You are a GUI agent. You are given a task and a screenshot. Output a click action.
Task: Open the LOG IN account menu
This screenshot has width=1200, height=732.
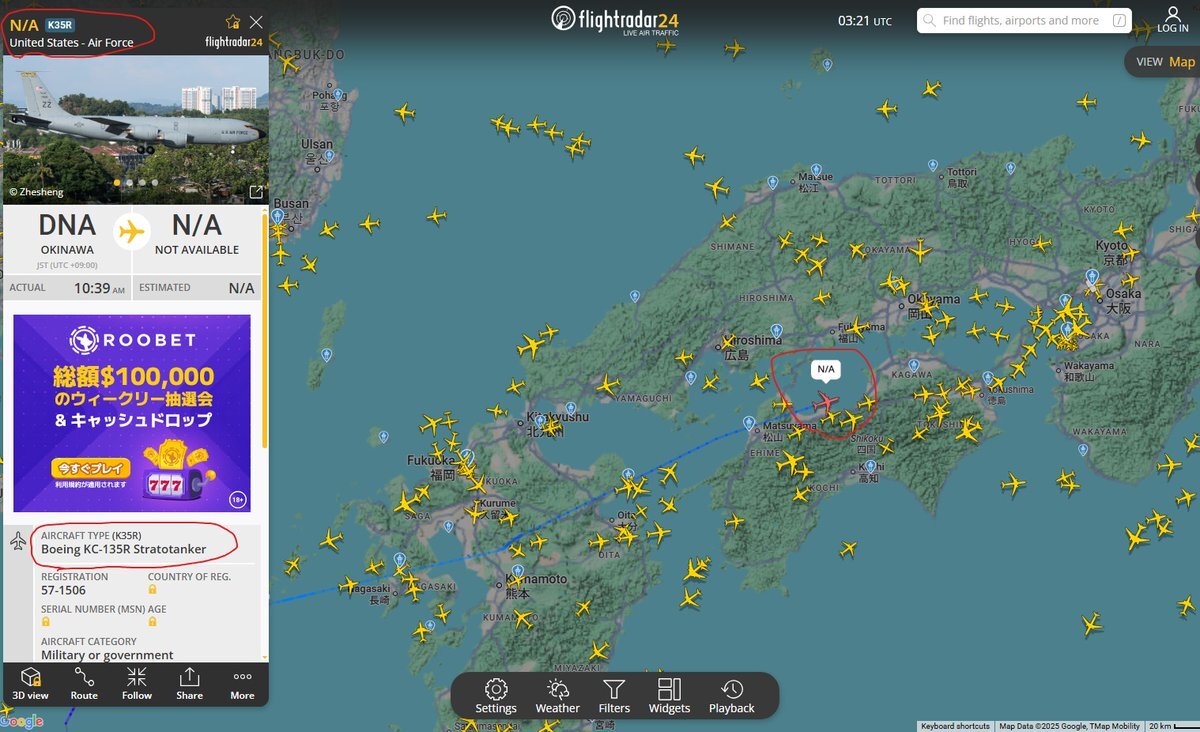[x=1173, y=20]
